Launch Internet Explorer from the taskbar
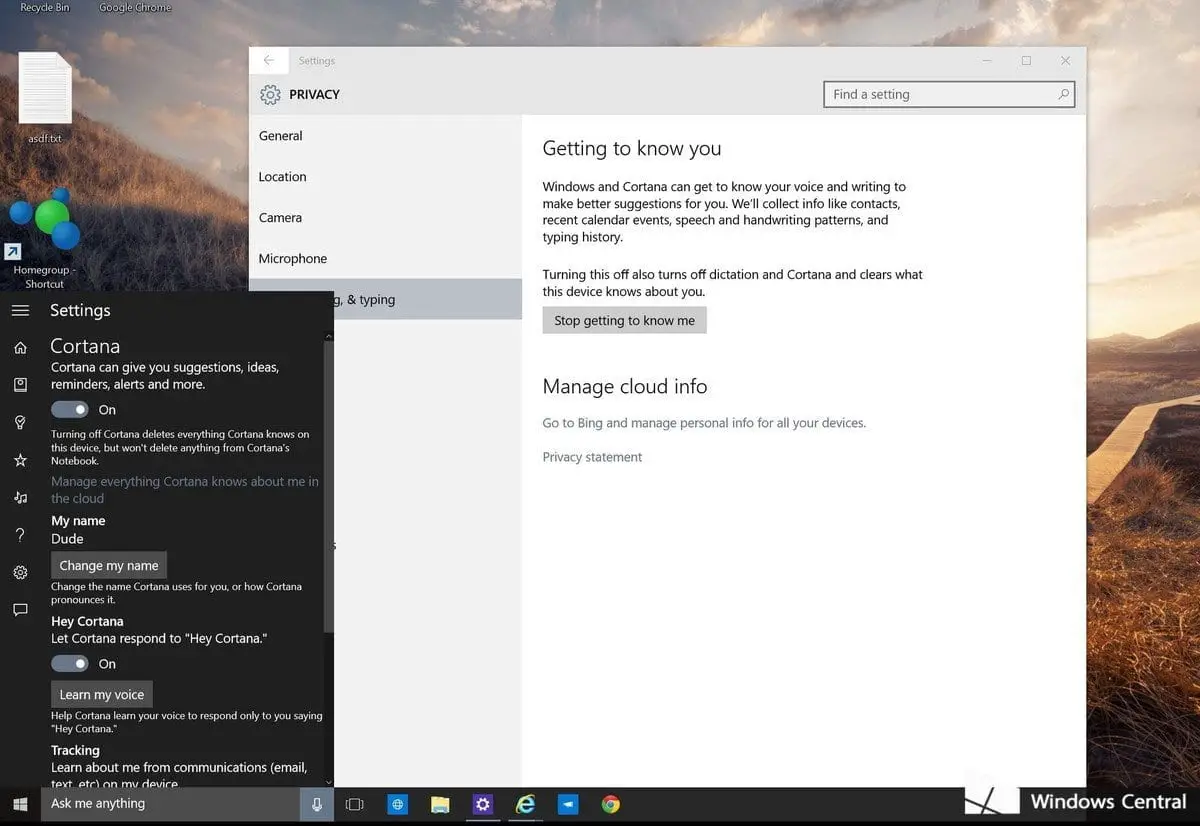This screenshot has height=826, width=1200. (x=525, y=804)
